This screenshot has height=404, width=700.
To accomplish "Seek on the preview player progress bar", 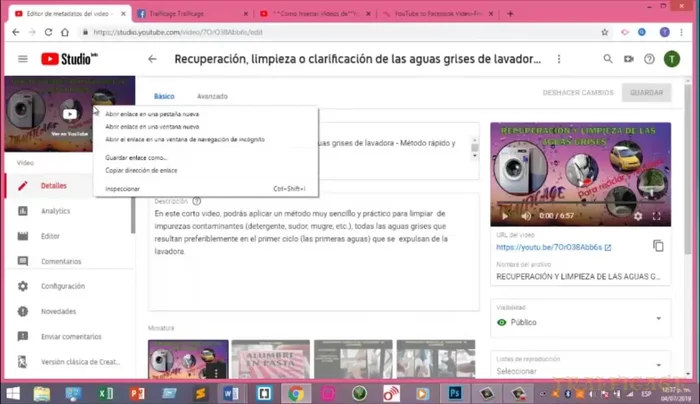I will click(x=580, y=203).
